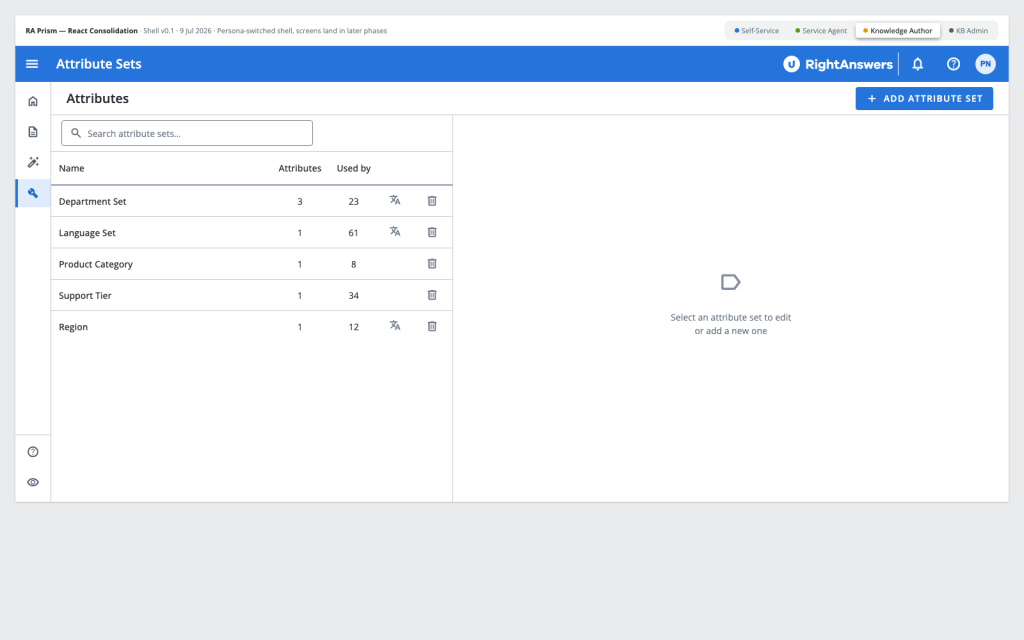Select the Product Category name

coord(95,264)
